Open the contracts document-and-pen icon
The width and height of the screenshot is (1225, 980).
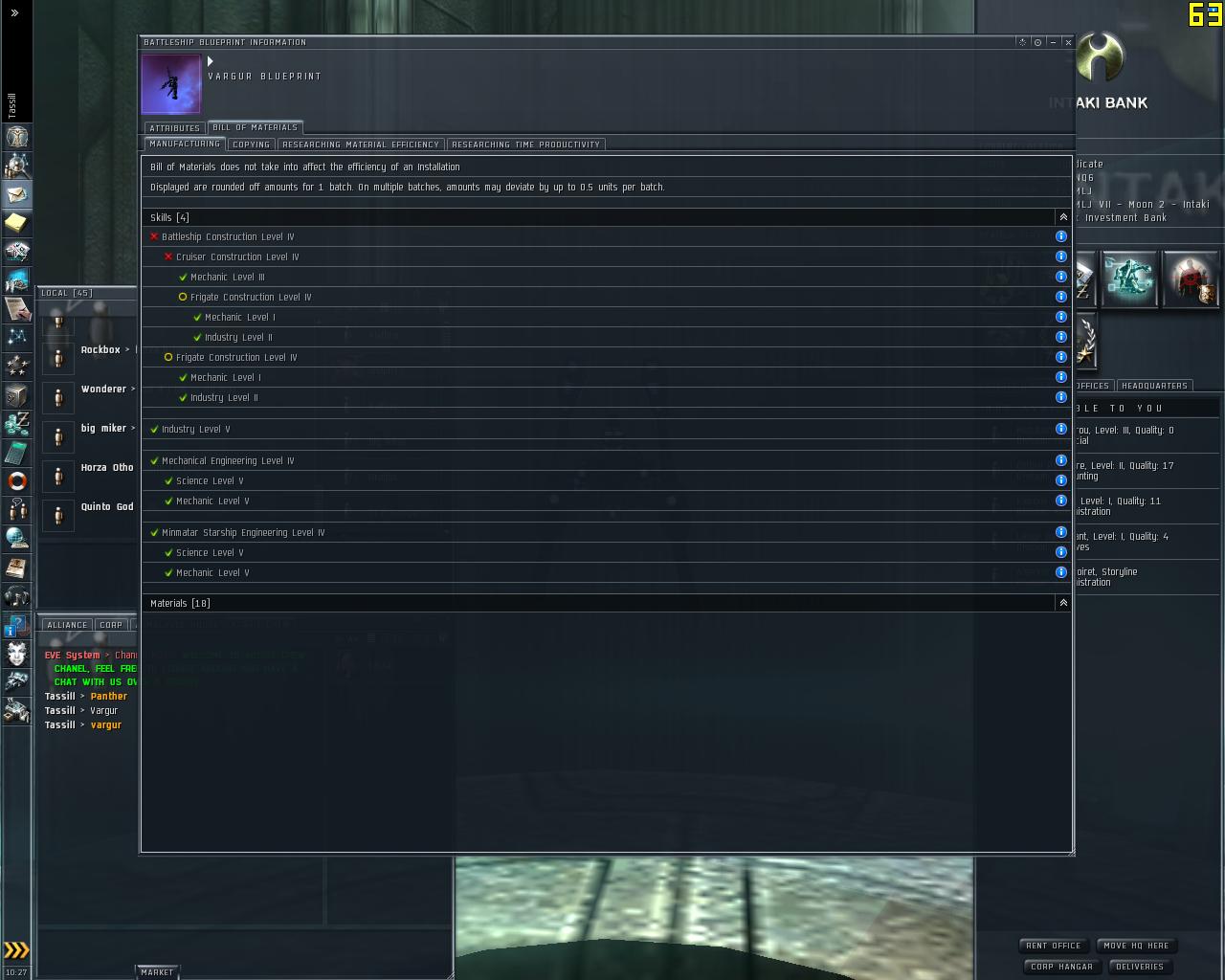pos(17,308)
